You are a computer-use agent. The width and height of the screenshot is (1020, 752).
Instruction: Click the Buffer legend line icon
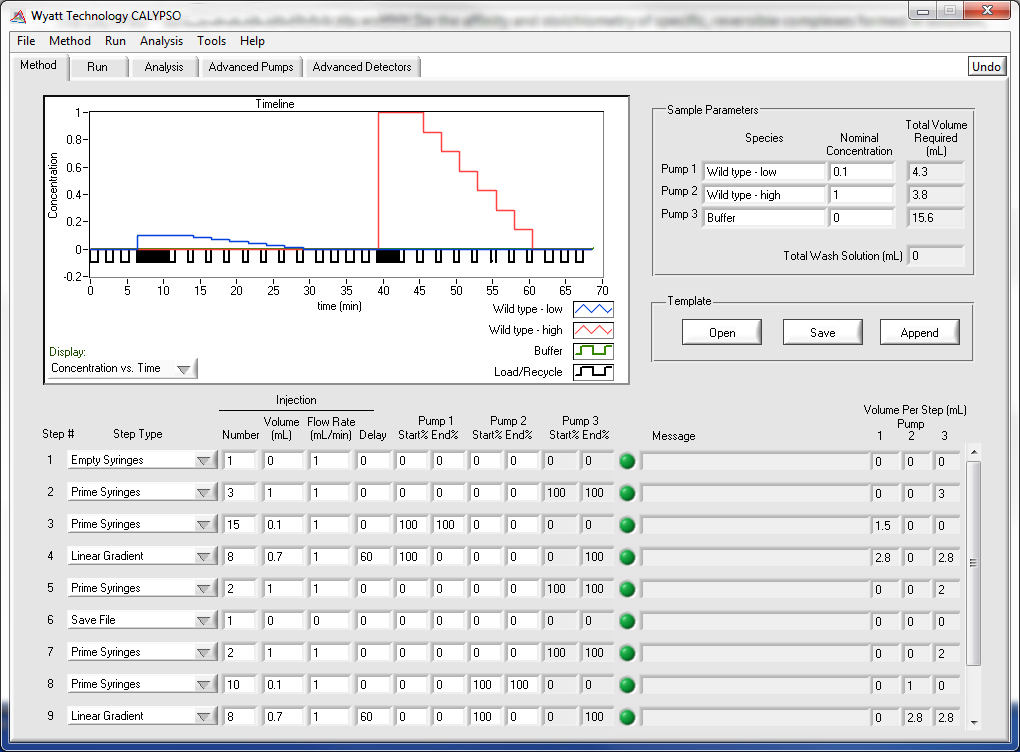point(593,352)
